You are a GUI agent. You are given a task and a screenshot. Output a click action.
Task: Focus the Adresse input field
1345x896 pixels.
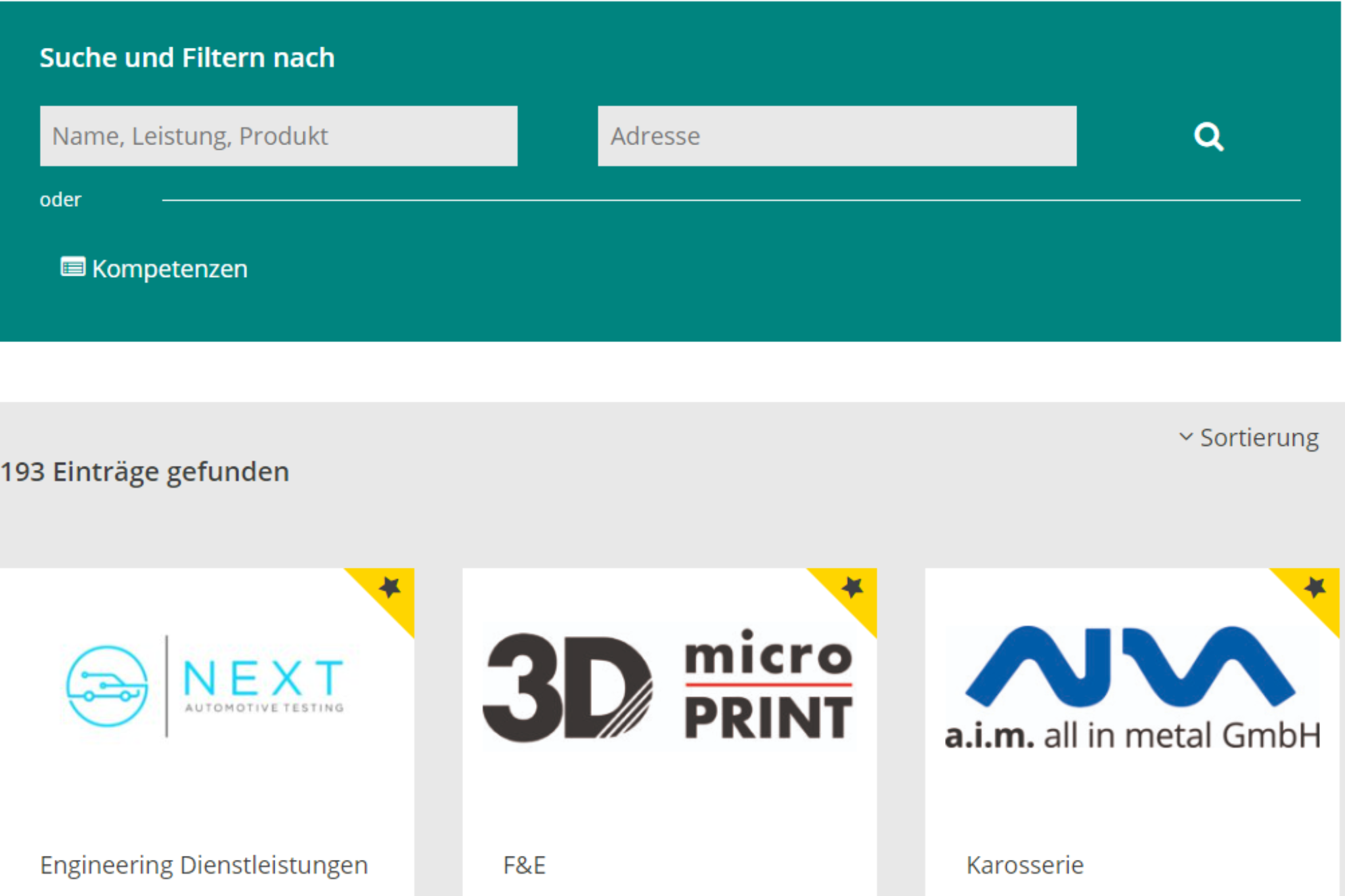click(837, 136)
